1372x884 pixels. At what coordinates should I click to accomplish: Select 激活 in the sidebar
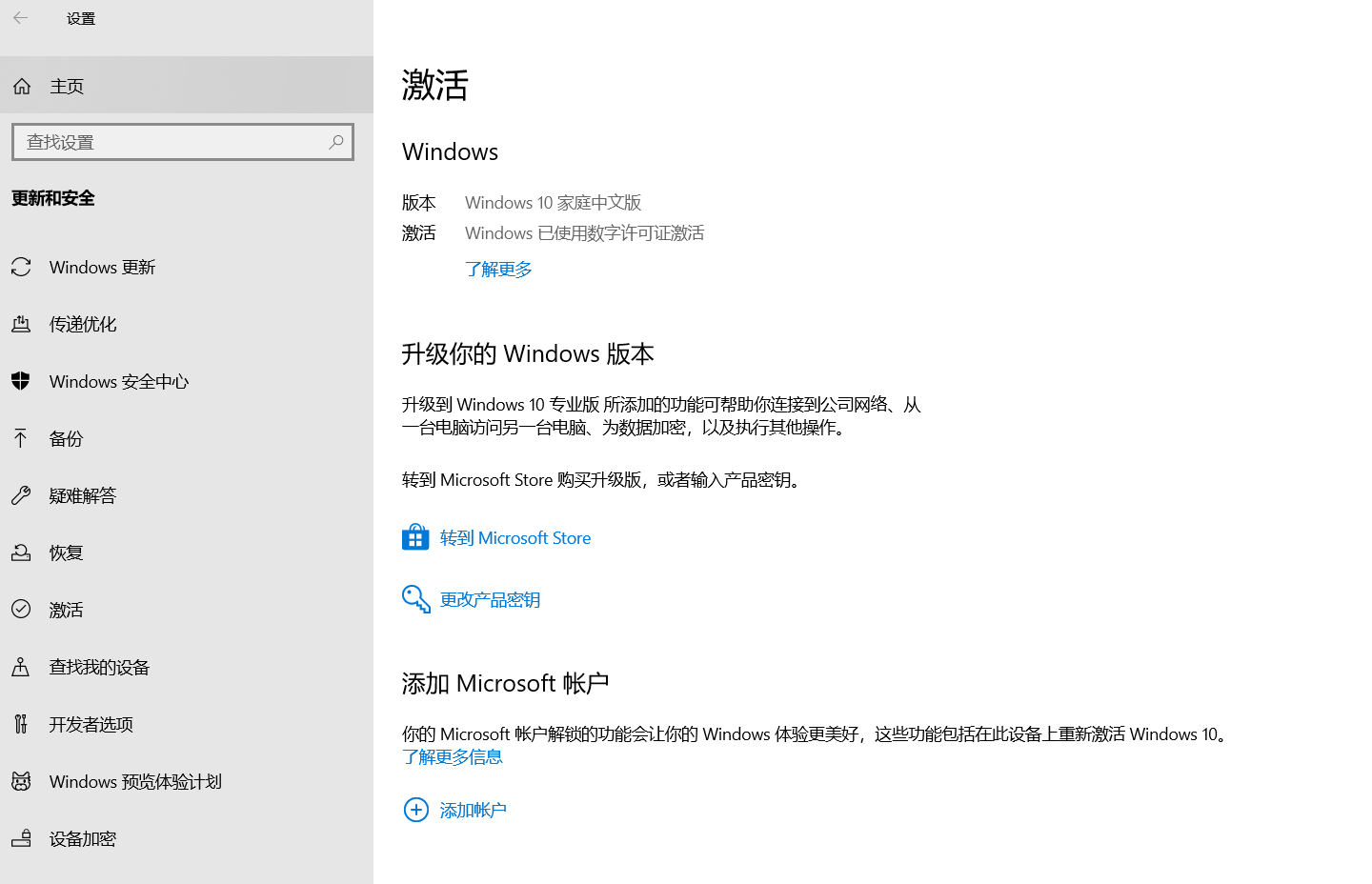pyautogui.click(x=187, y=610)
